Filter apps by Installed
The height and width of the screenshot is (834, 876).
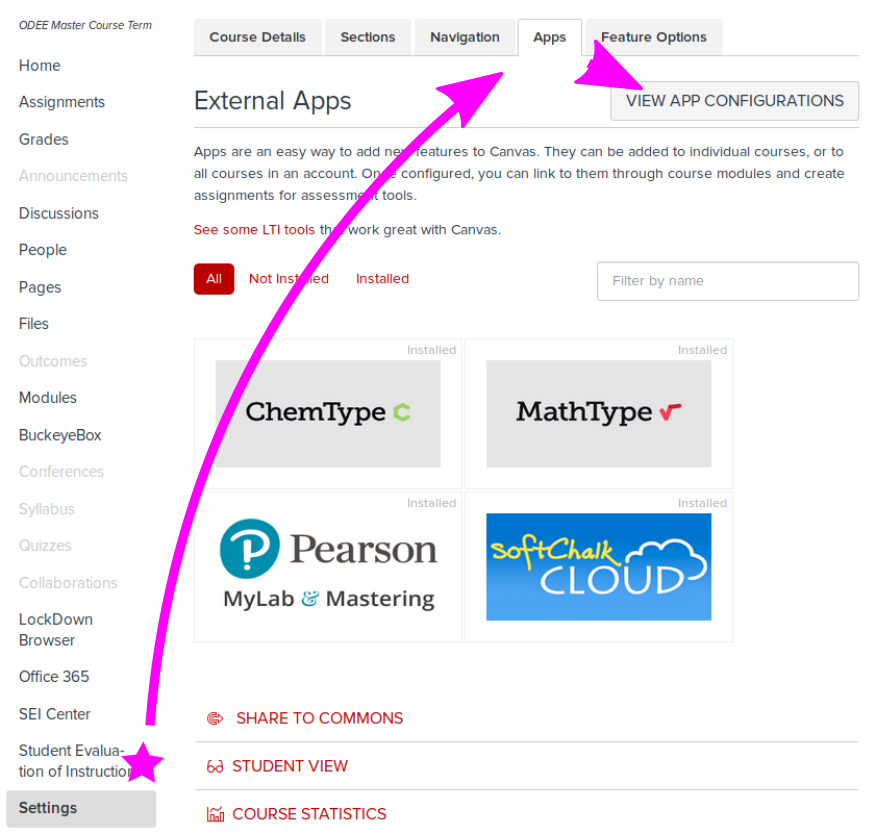coord(382,279)
